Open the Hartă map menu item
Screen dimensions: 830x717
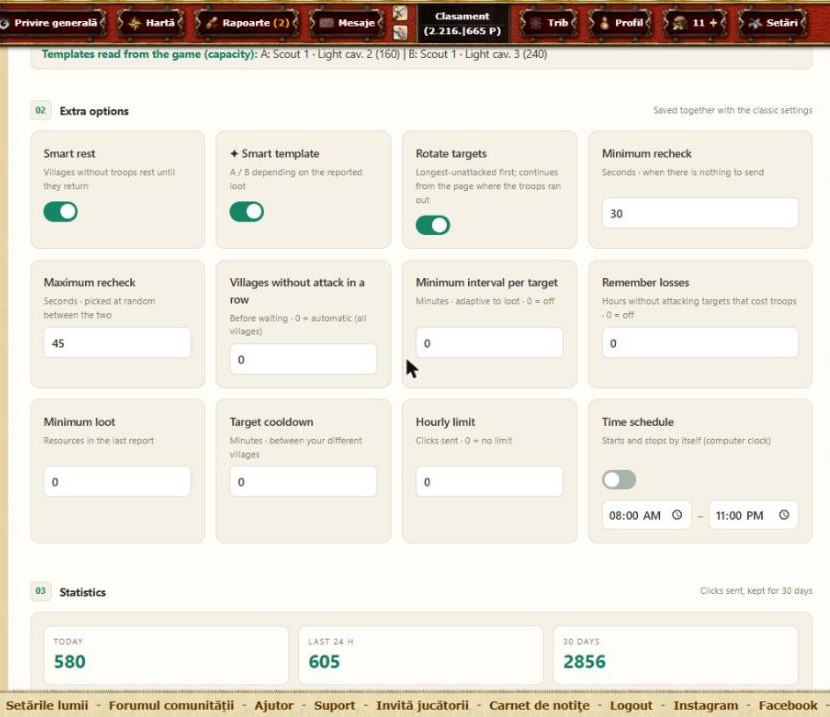(x=151, y=23)
